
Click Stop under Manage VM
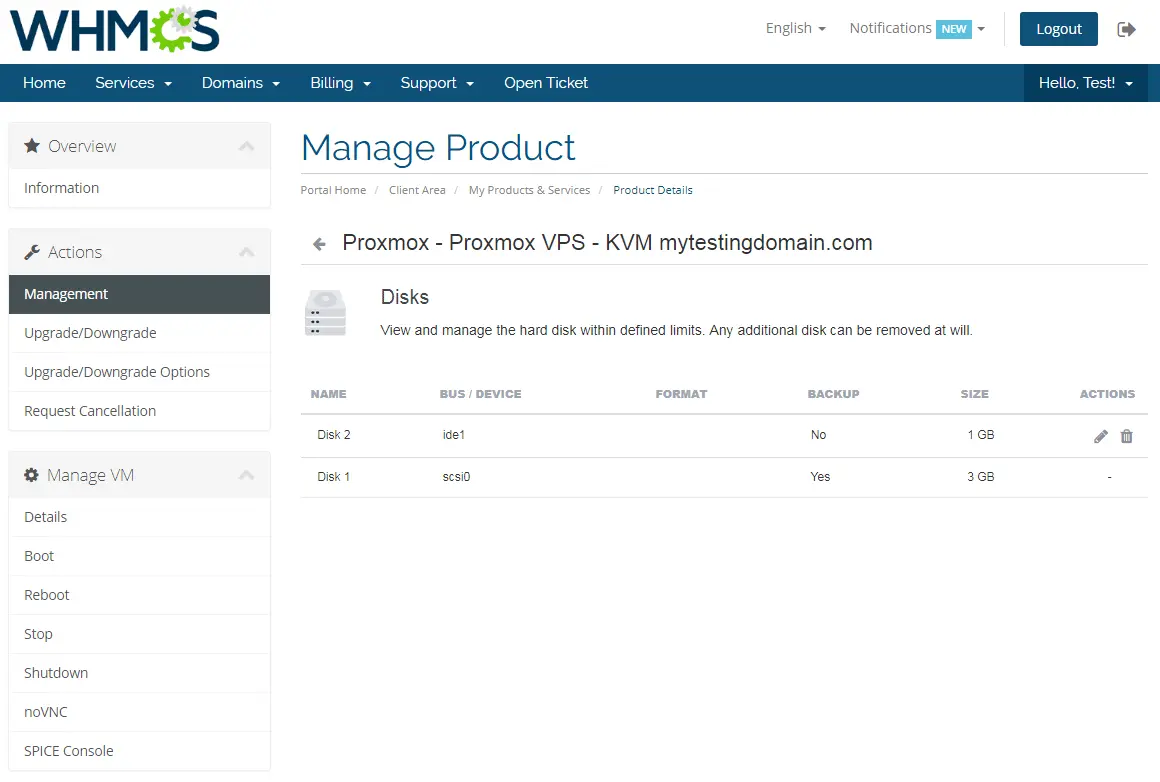click(x=139, y=634)
